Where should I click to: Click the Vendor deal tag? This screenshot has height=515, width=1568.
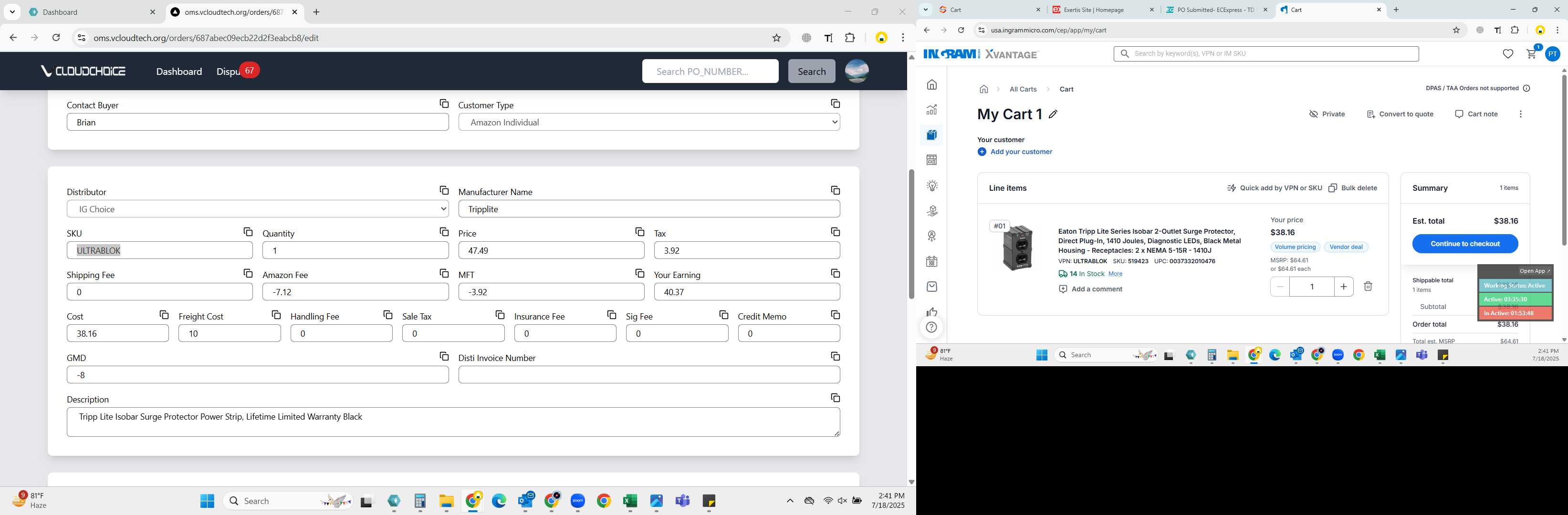1346,247
